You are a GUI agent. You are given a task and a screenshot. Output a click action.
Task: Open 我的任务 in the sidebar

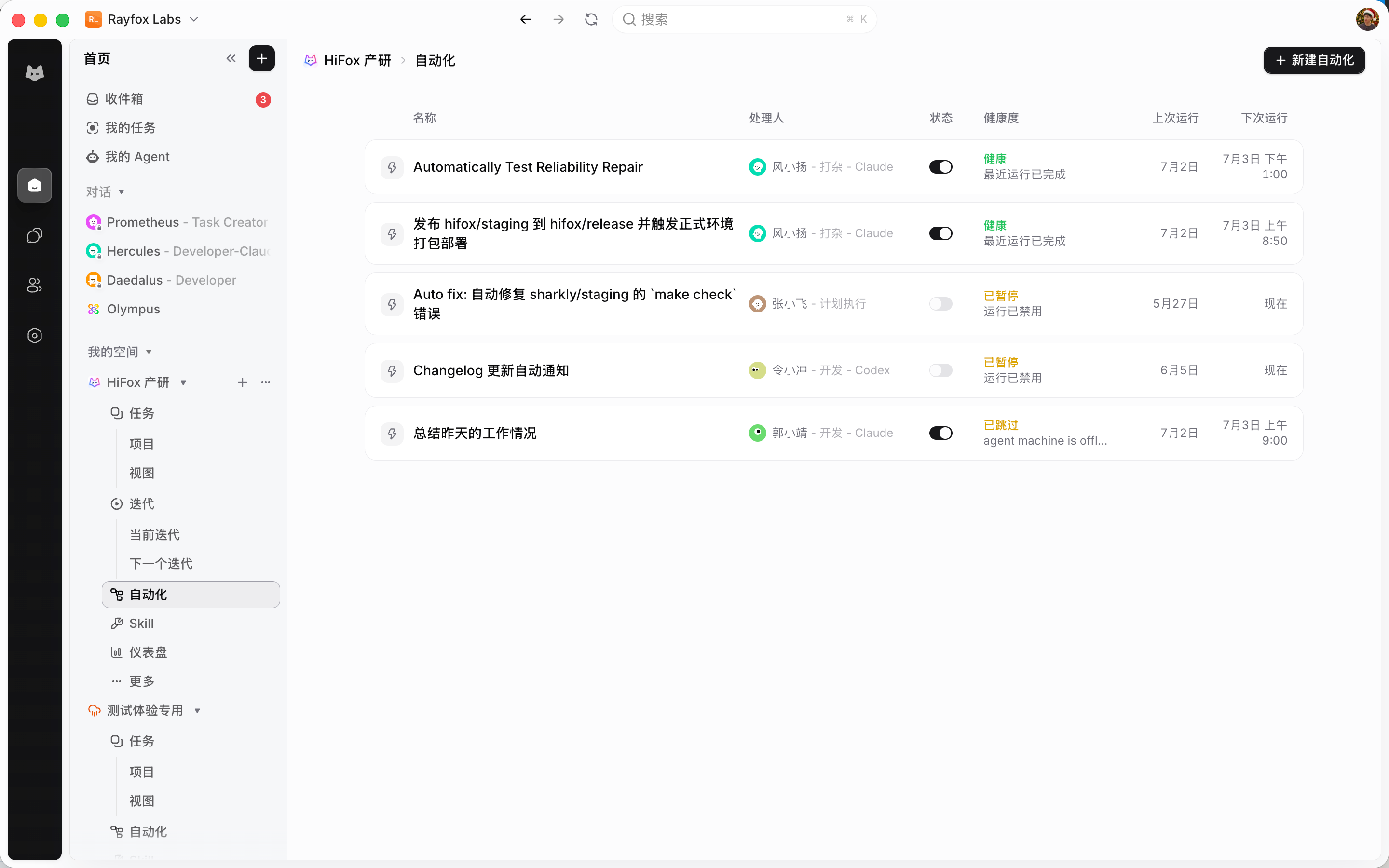[178, 127]
